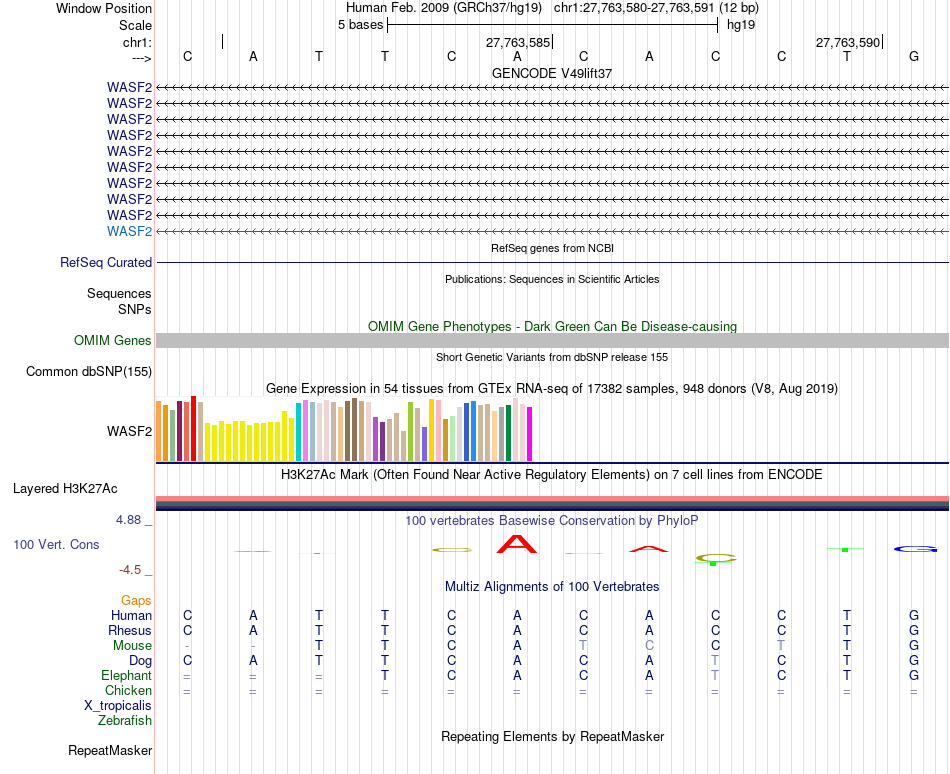Viewport: 950px width, 774px height.
Task: Select the Mouse alignment row label
Action: coord(132,646)
